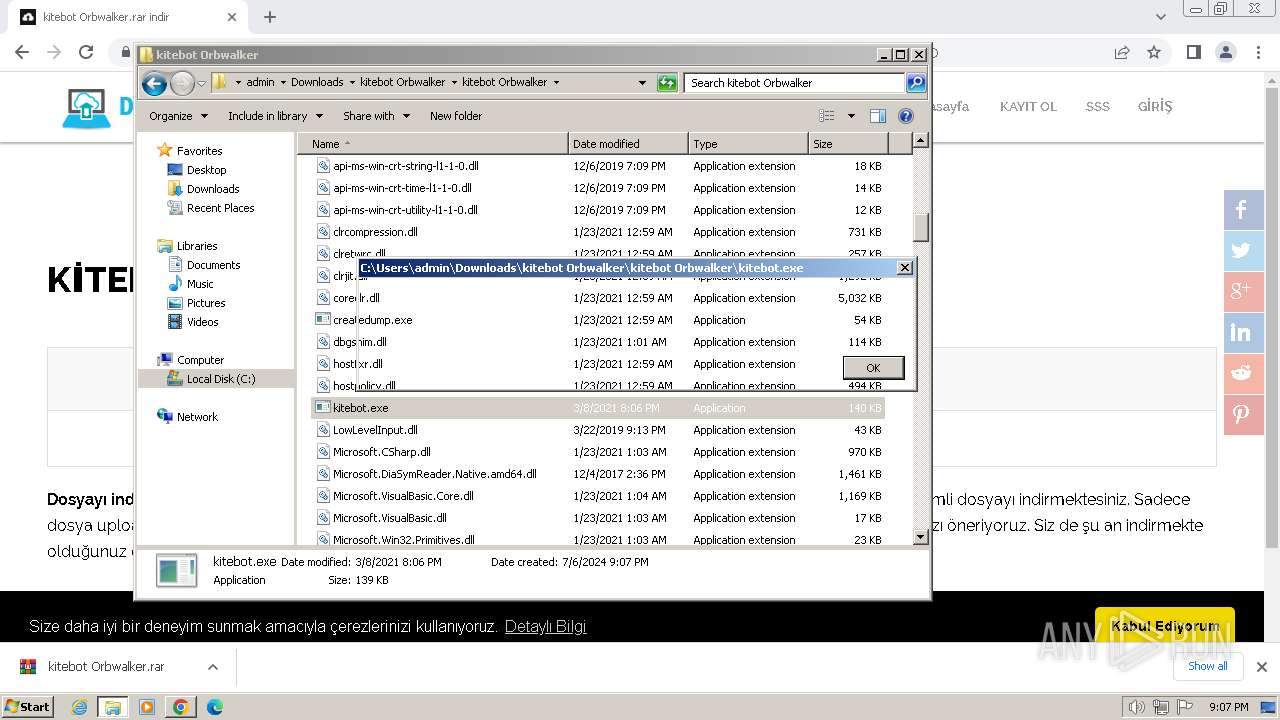Screen dimensions: 1280x720
Task: Sort by Type column header
Action: coord(748,144)
